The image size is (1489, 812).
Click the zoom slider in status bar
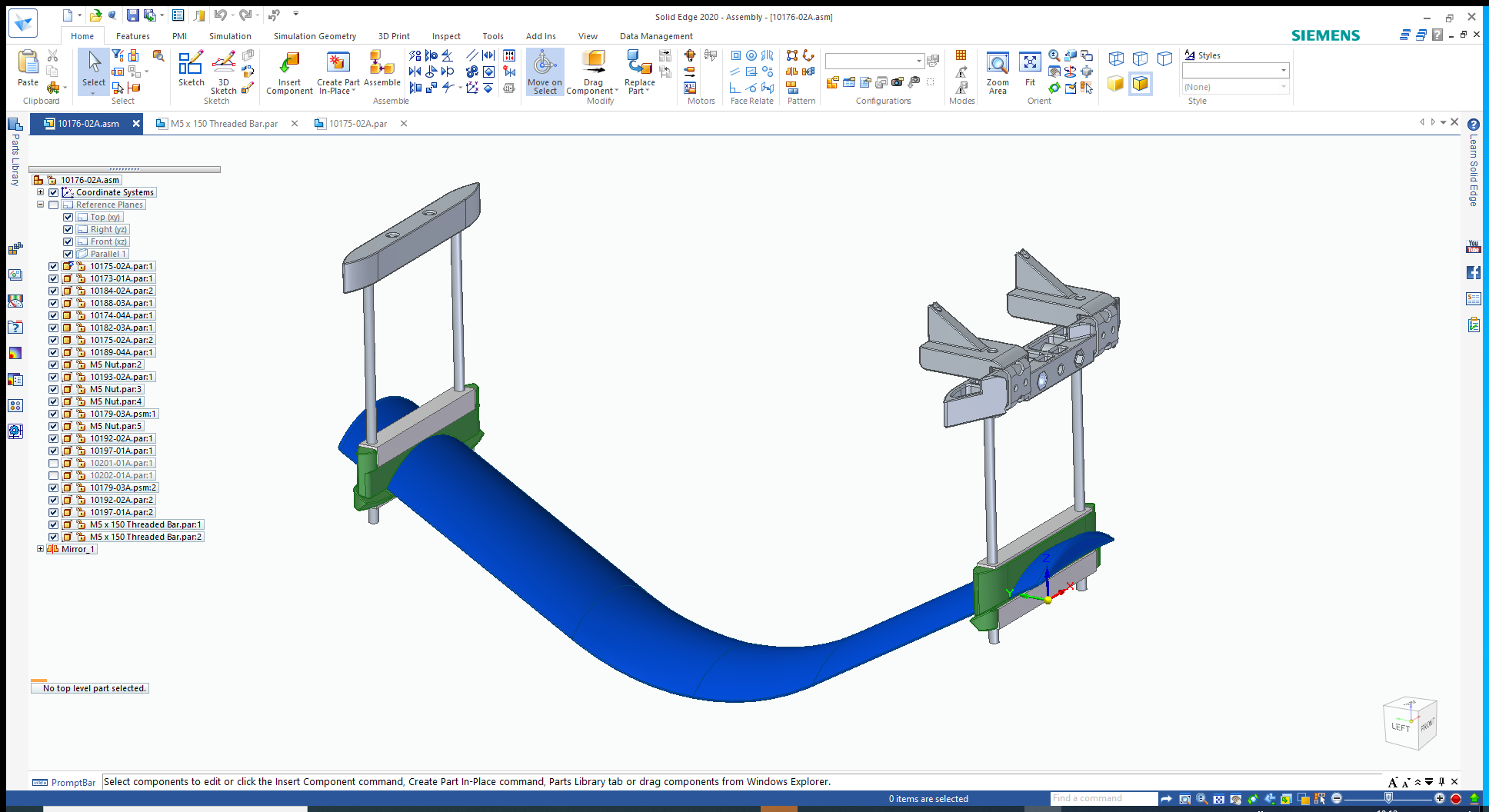coord(1387,798)
